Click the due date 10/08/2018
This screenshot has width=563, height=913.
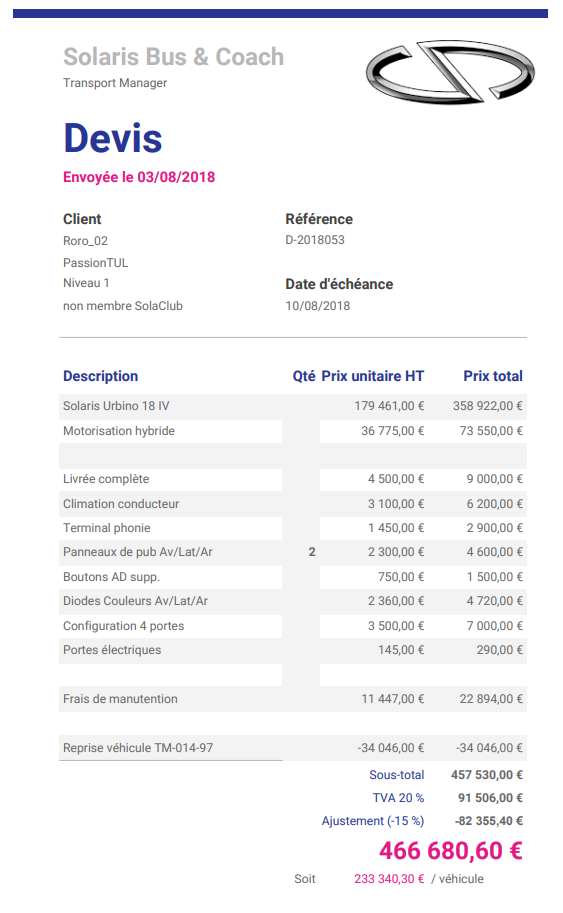(318, 306)
